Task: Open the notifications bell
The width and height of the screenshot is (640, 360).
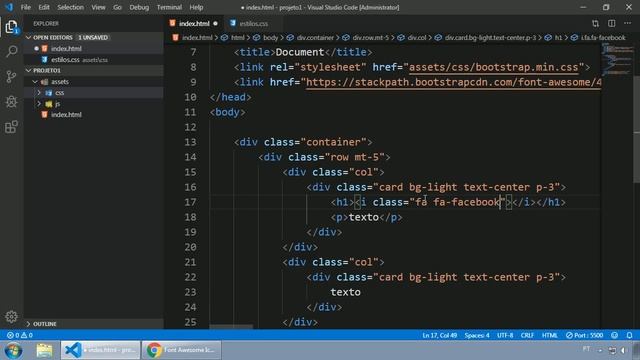Action: pos(629,335)
